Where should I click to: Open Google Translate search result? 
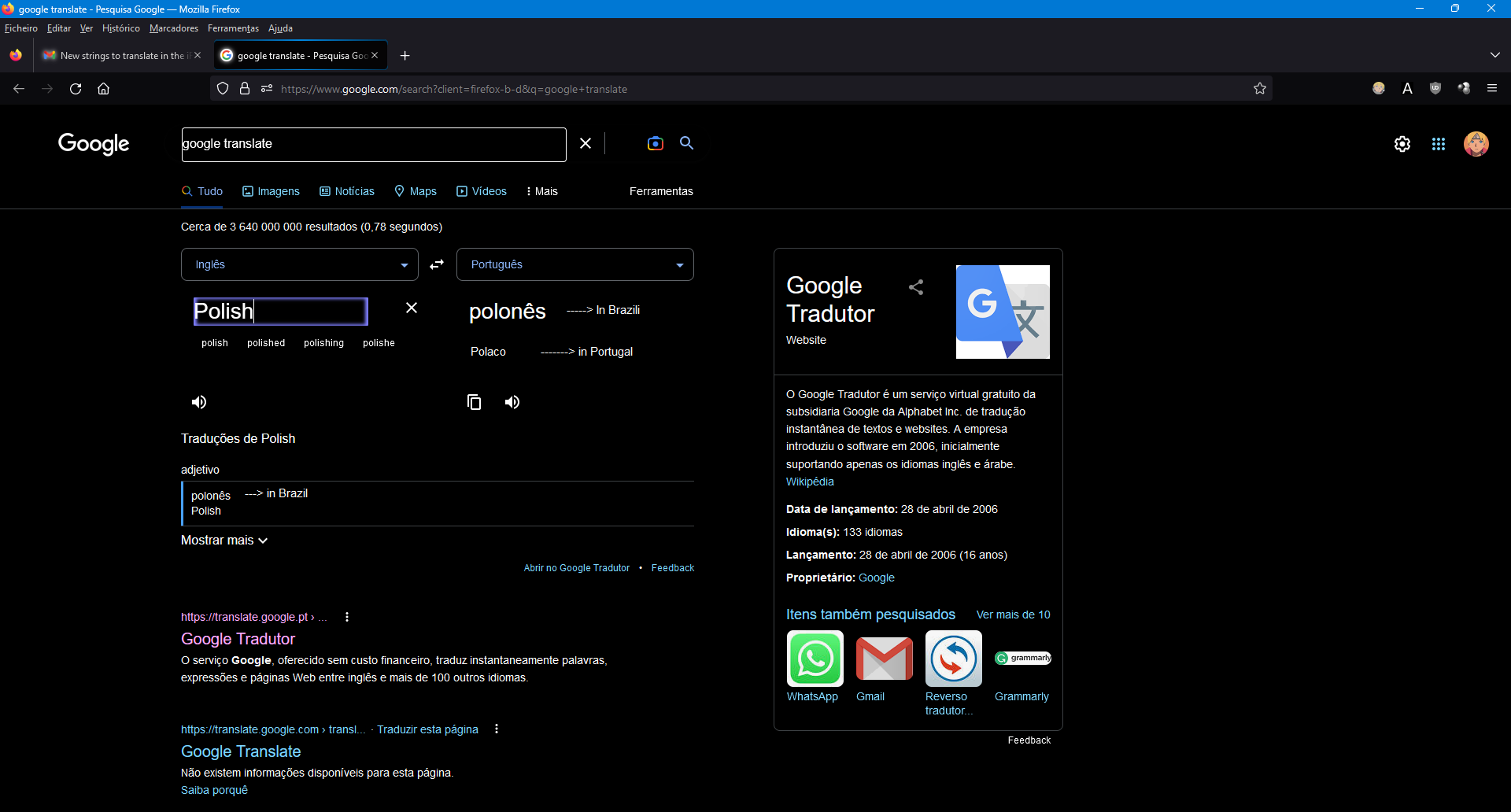pos(241,751)
